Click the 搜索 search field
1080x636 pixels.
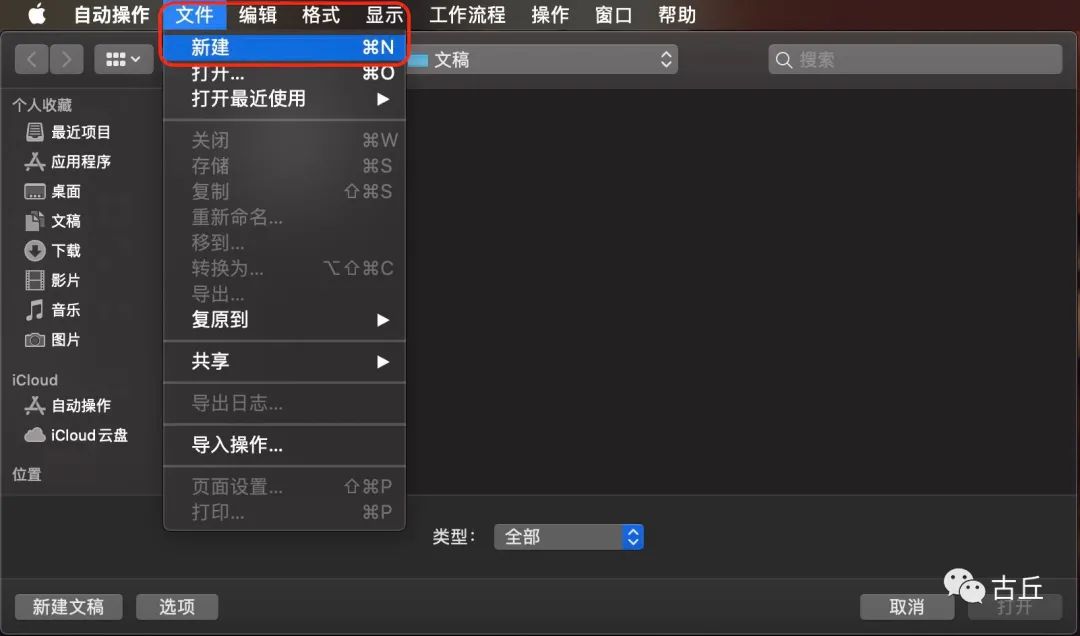915,60
